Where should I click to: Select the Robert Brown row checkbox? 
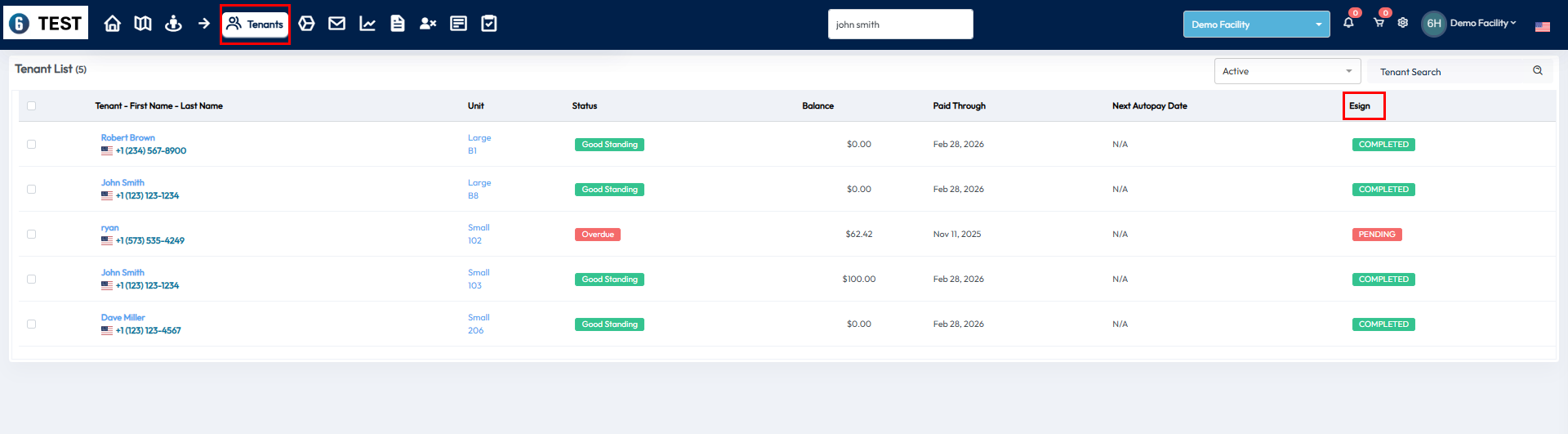click(x=32, y=145)
